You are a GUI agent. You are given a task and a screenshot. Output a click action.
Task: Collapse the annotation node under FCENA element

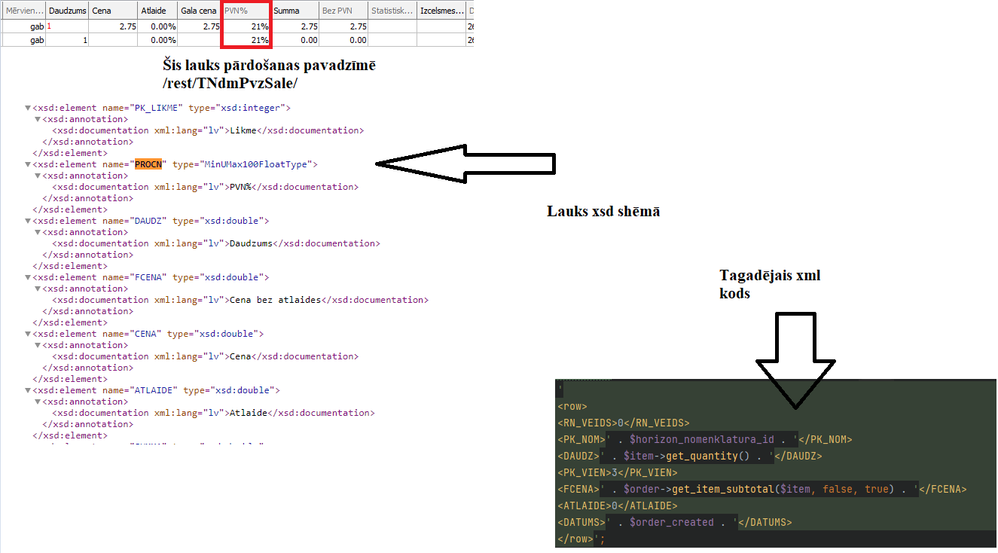[x=38, y=289]
